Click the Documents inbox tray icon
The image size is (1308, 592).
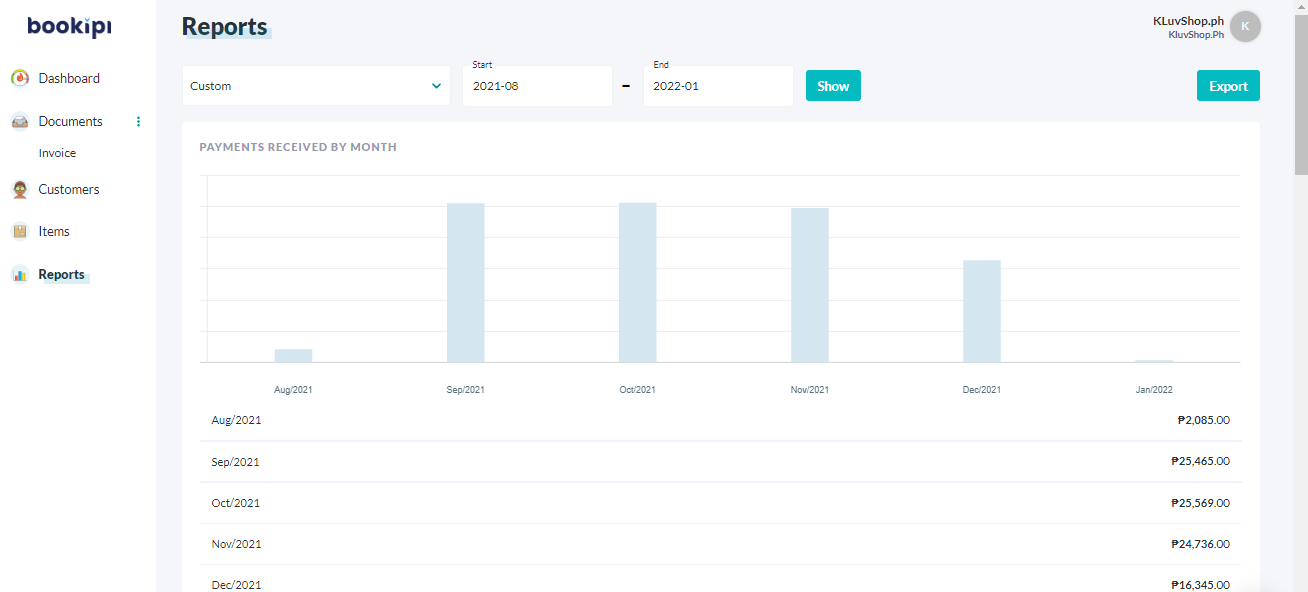click(20, 121)
